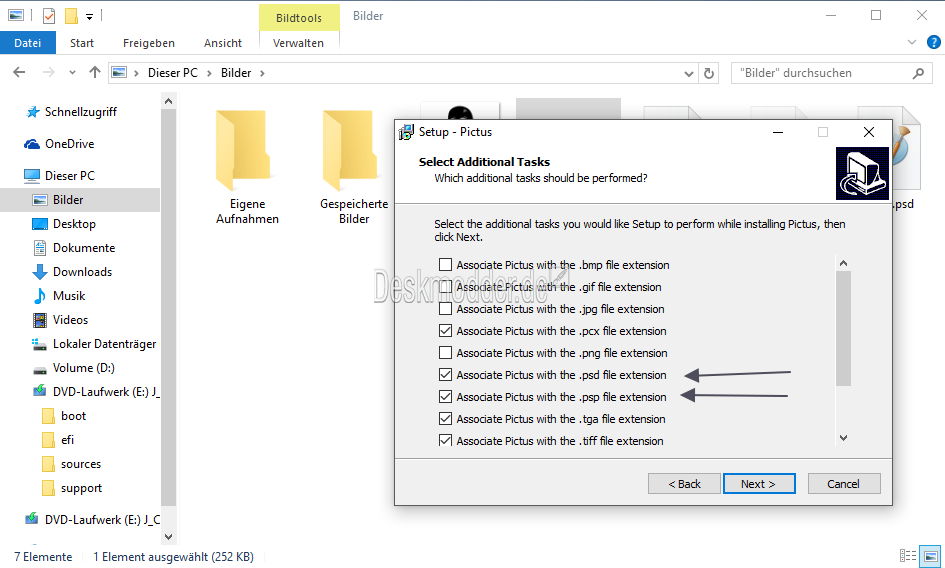This screenshot has width=945, height=568.
Task: Click the Musik note icon
Action: point(40,296)
